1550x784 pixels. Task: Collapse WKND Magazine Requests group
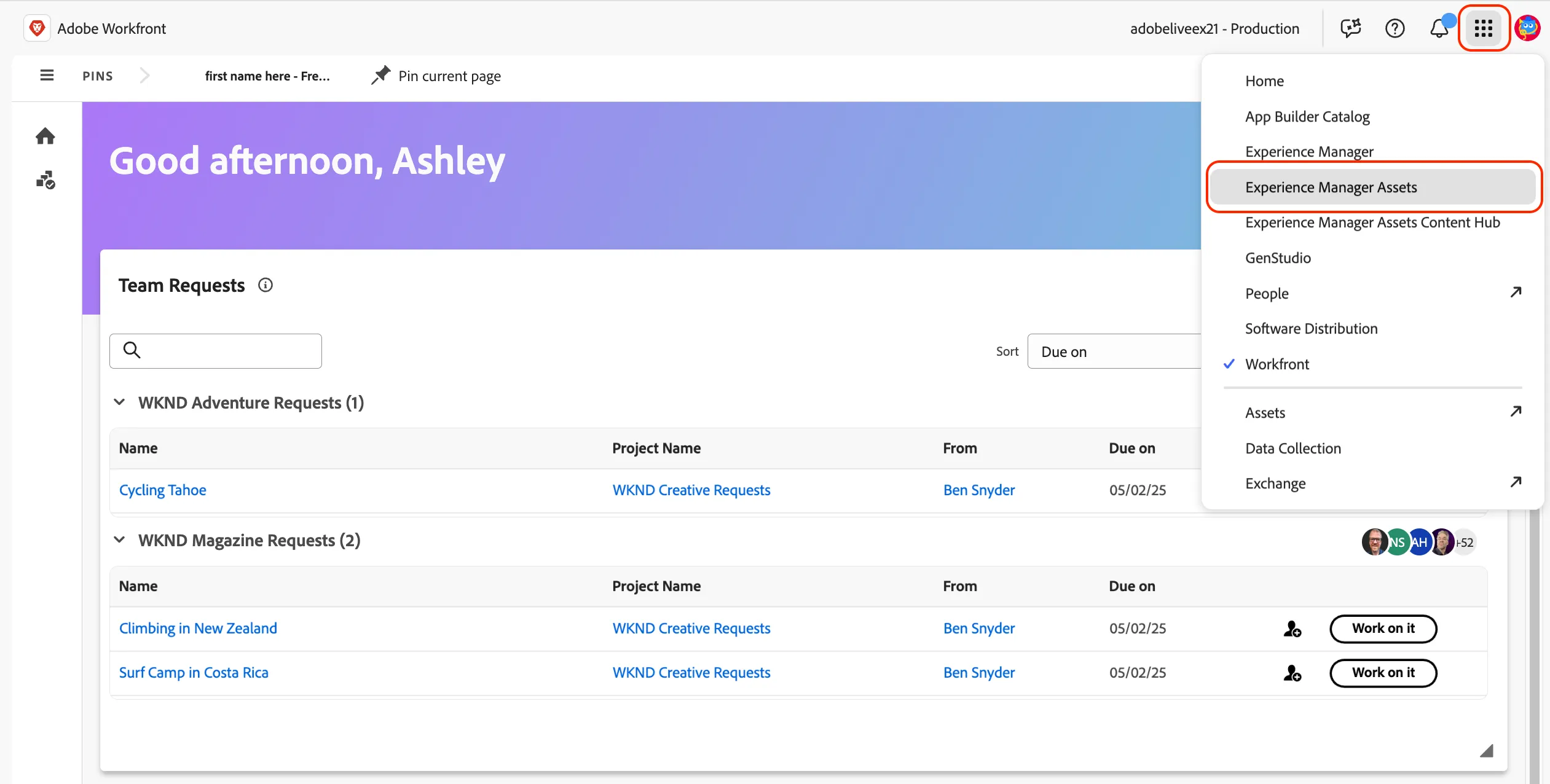pos(120,540)
